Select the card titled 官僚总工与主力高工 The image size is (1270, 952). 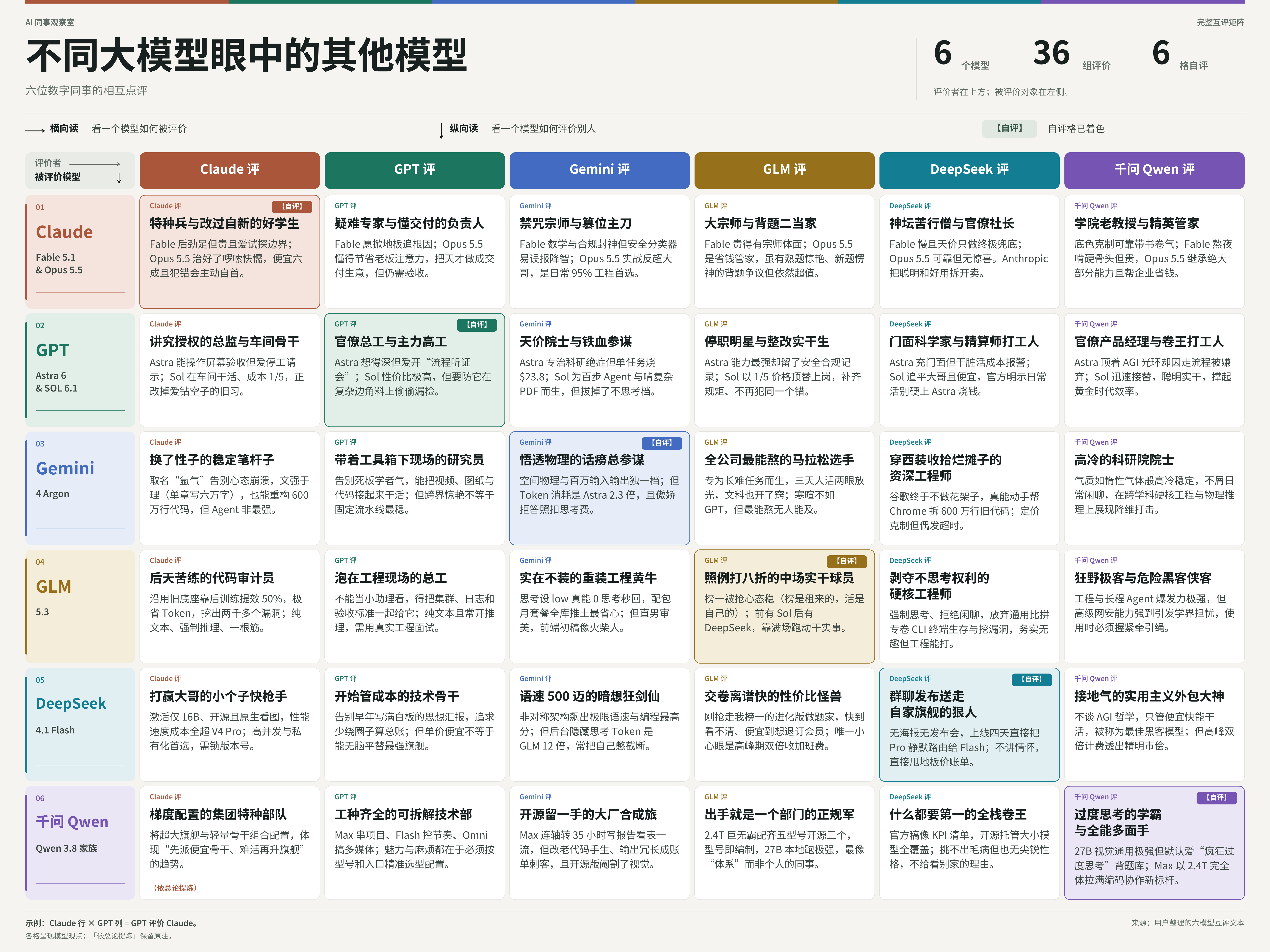click(x=415, y=370)
